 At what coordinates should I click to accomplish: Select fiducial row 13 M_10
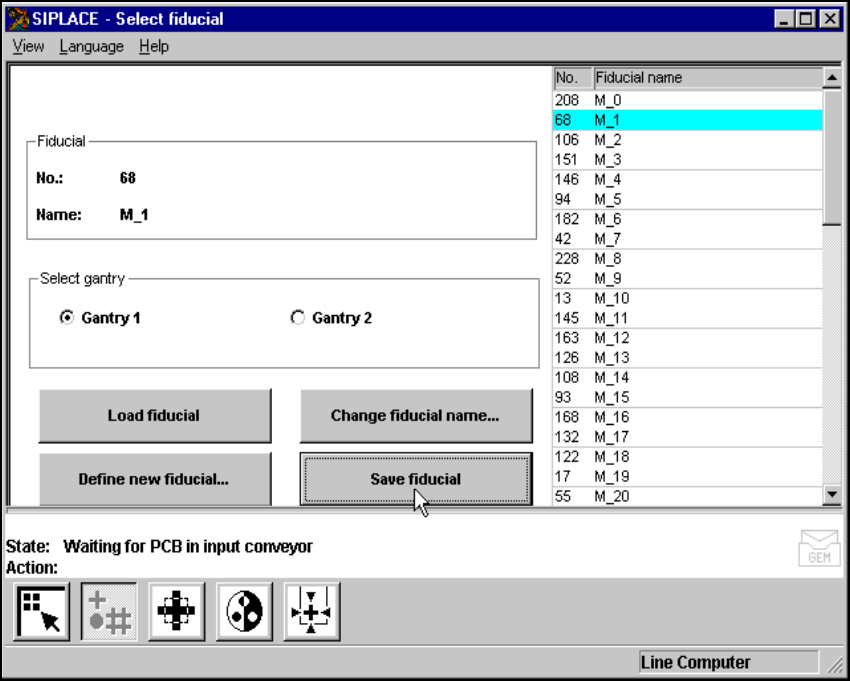point(687,298)
